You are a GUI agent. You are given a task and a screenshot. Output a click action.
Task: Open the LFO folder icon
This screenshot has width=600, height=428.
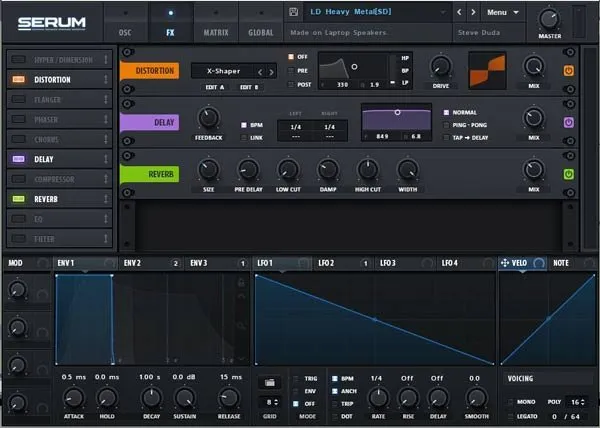point(270,382)
